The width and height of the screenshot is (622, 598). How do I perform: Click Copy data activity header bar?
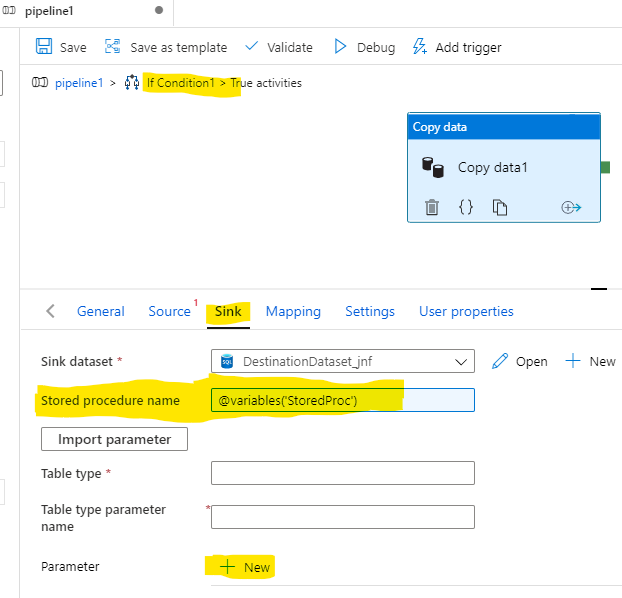click(x=504, y=127)
